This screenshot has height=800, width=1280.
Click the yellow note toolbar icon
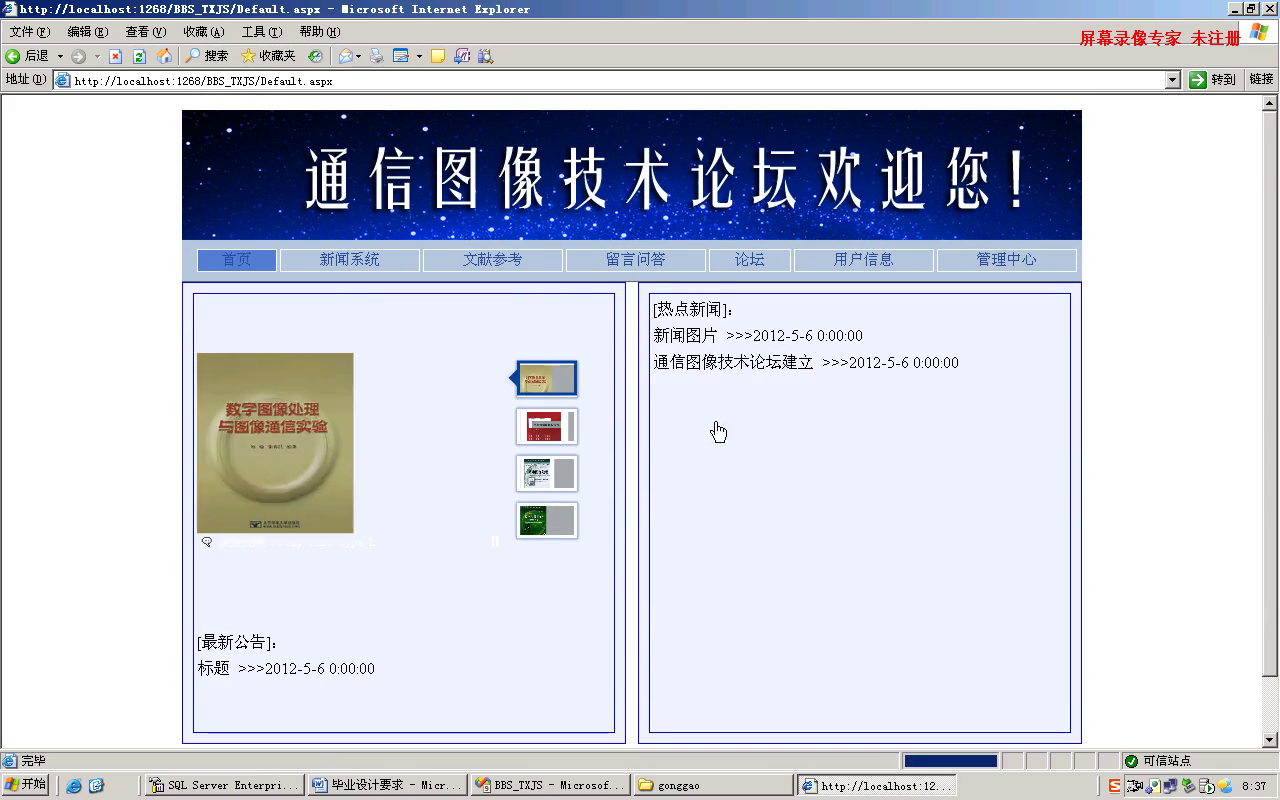pyautogui.click(x=437, y=56)
